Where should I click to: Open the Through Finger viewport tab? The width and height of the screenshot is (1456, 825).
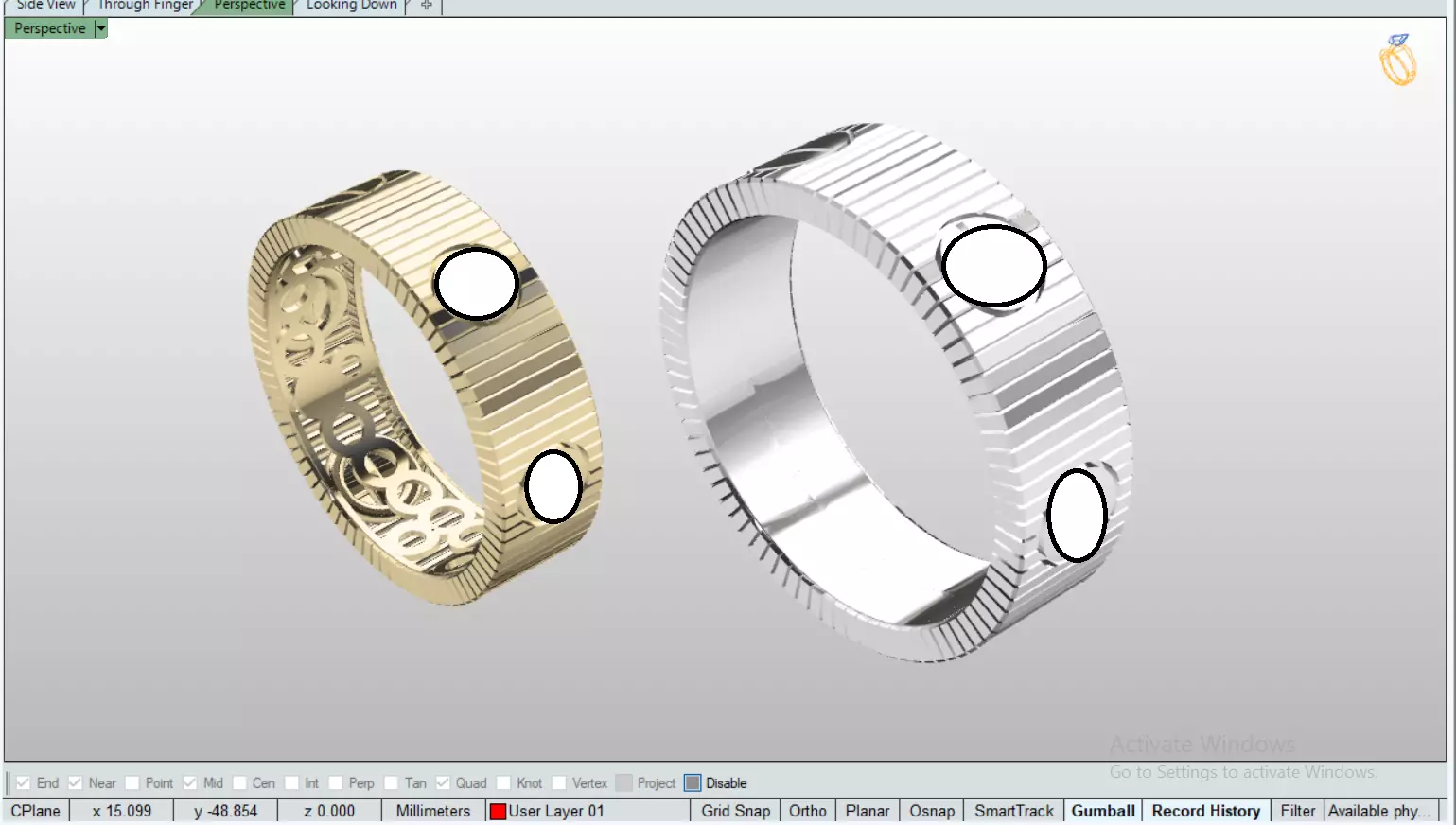tap(146, 6)
